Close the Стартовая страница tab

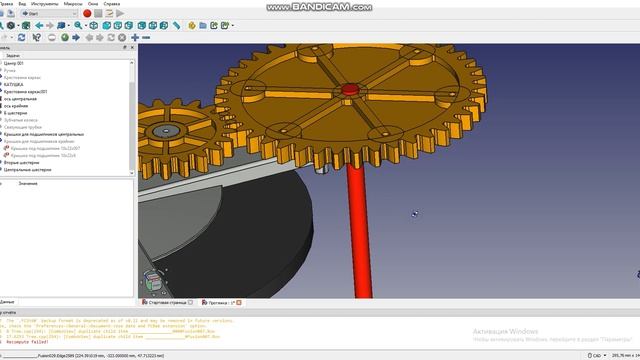(x=190, y=302)
